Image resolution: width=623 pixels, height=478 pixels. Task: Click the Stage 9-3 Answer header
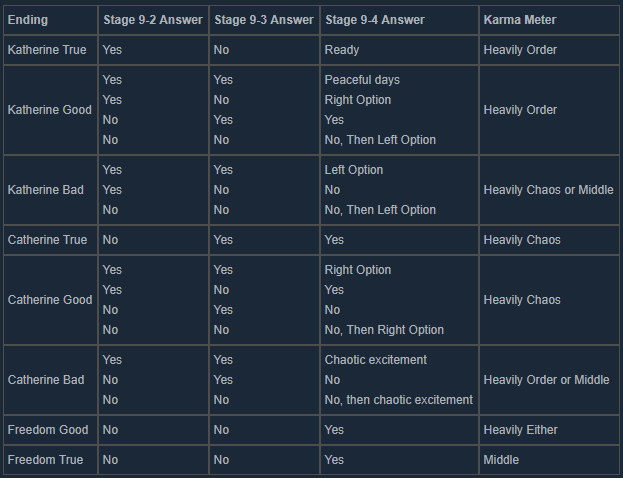click(263, 20)
